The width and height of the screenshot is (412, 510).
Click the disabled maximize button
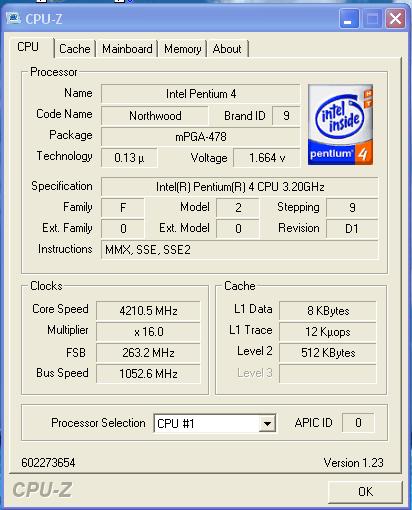[372, 18]
